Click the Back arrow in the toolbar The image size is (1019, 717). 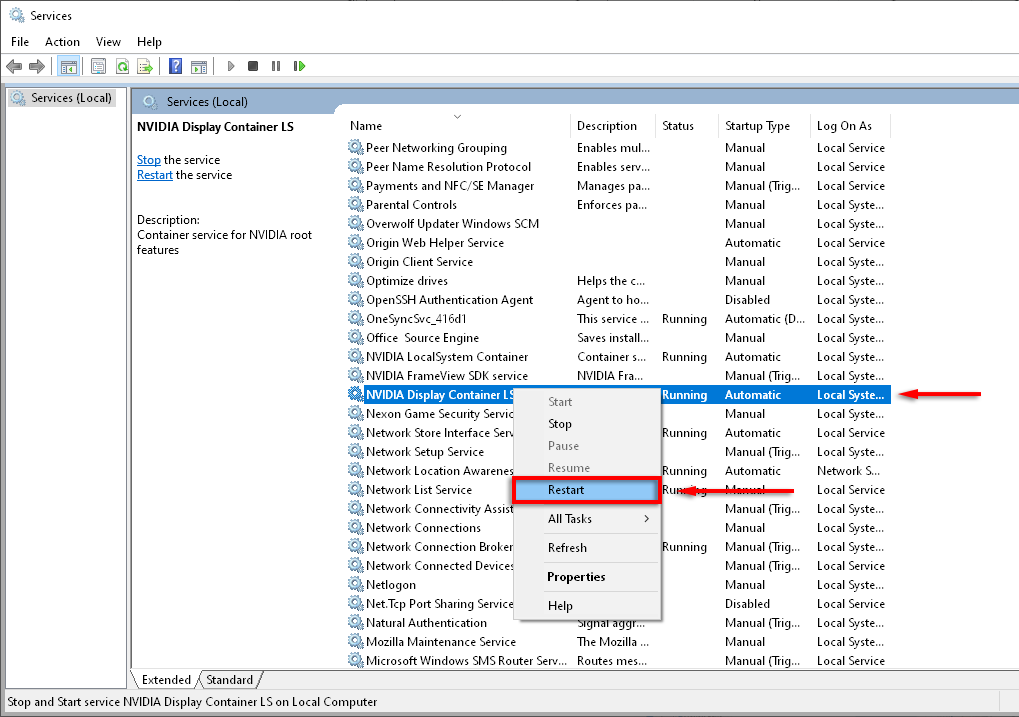tap(14, 66)
